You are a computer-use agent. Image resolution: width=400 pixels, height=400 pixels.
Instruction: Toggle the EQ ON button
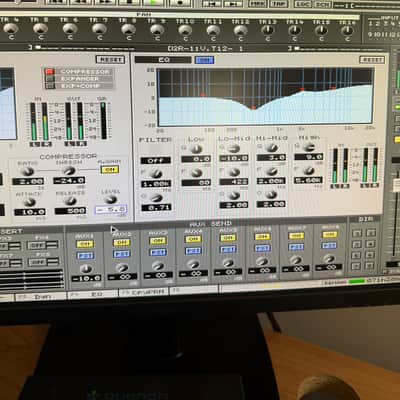pos(204,60)
